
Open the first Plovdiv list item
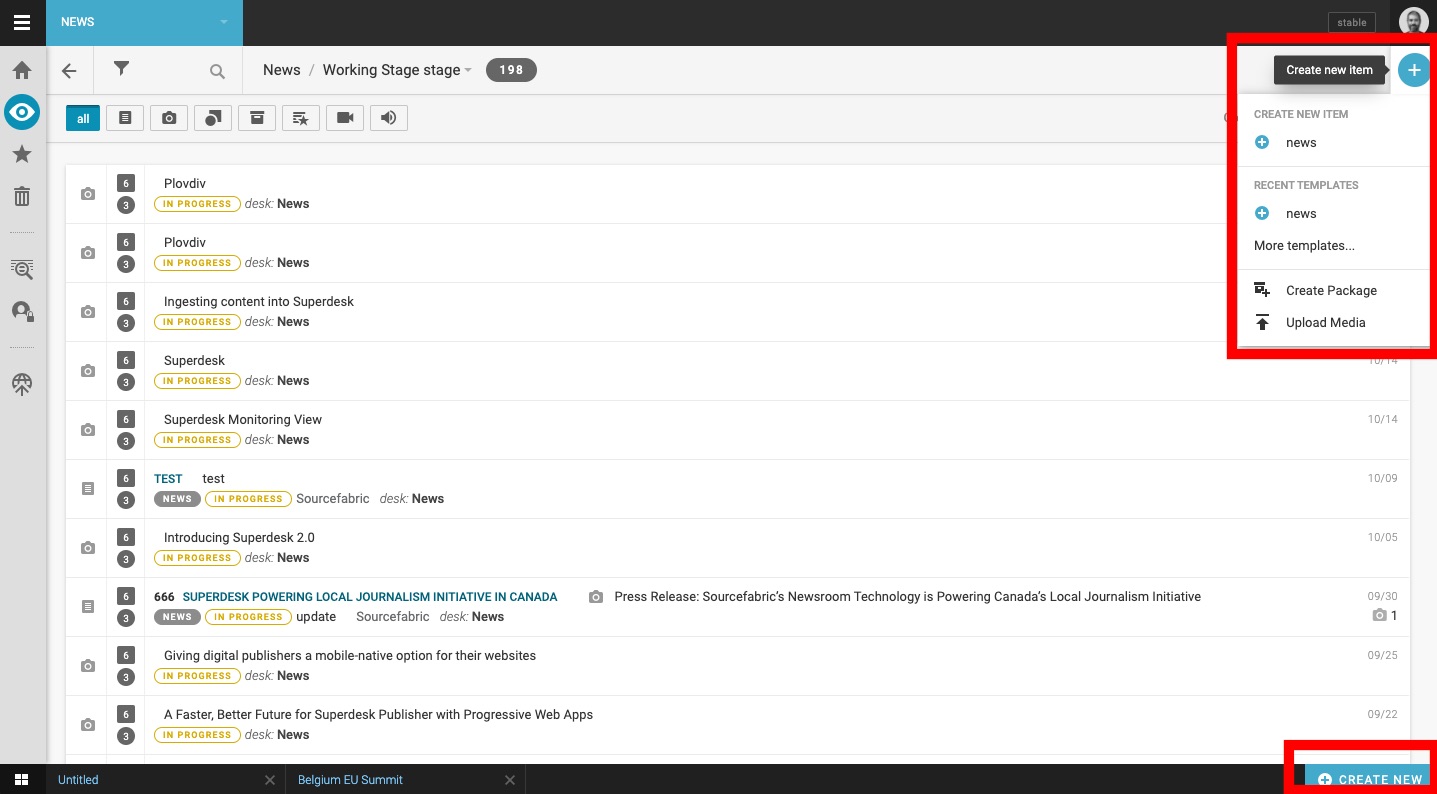[737, 194]
